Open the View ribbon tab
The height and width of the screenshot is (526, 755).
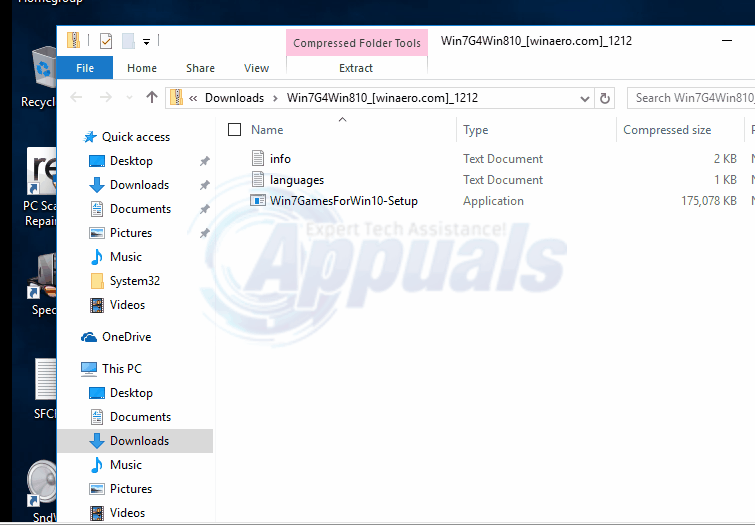[x=256, y=68]
